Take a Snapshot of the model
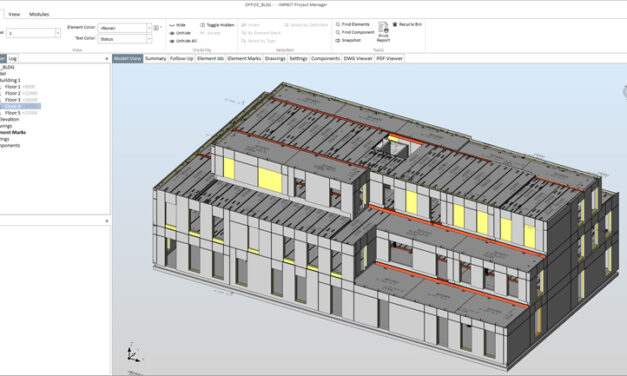Viewport: 627px width, 376px height. point(348,40)
